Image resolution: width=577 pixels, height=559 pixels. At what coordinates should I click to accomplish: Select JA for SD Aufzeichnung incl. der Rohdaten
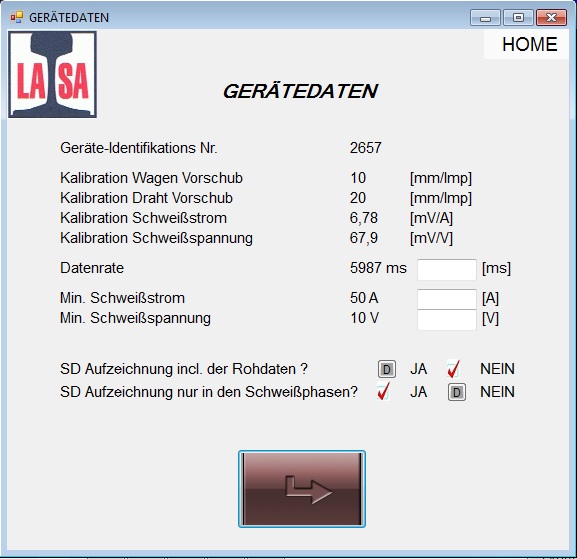point(387,369)
